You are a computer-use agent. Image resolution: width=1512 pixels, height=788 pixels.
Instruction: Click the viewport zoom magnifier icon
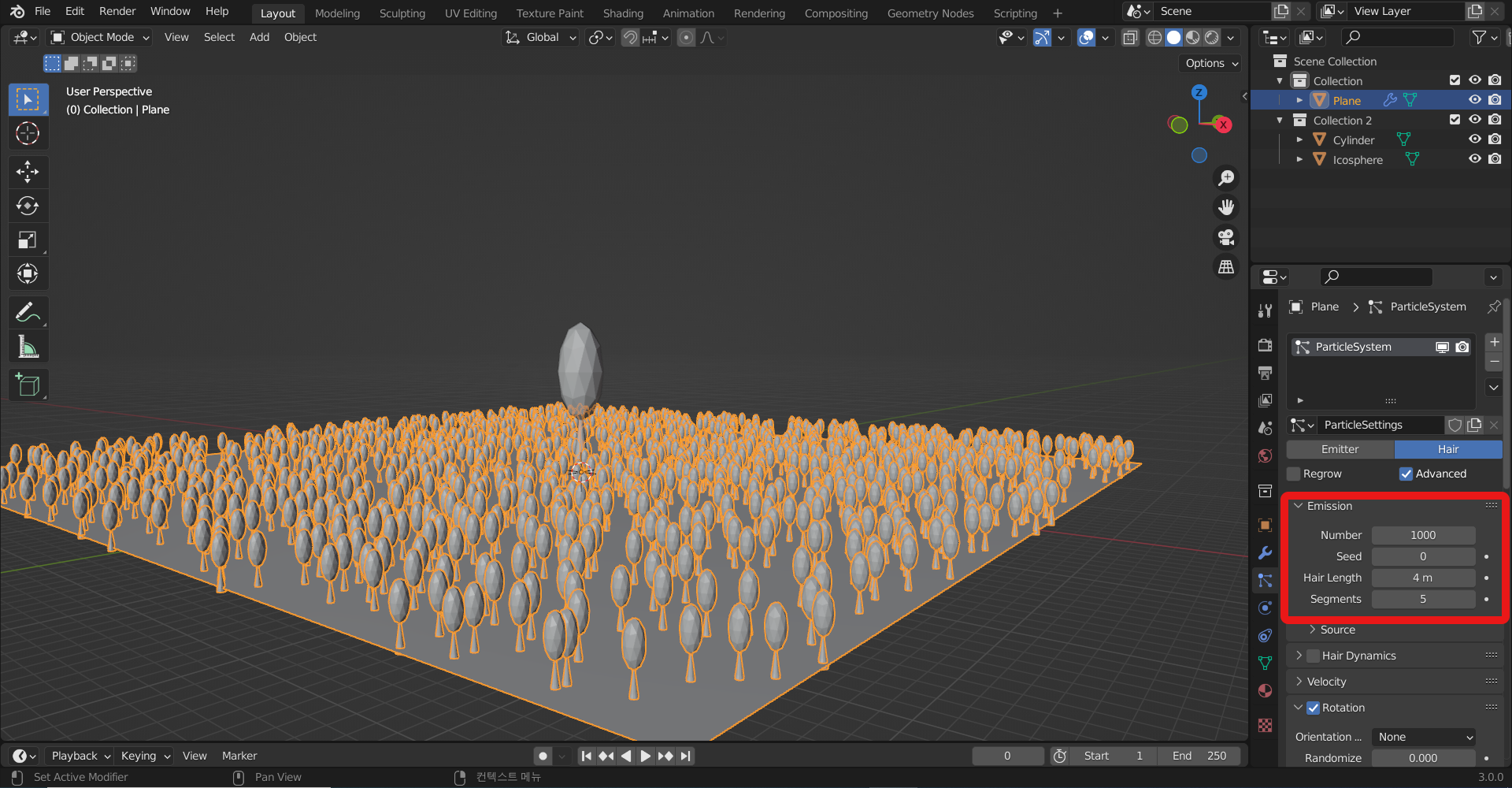pyautogui.click(x=1226, y=178)
